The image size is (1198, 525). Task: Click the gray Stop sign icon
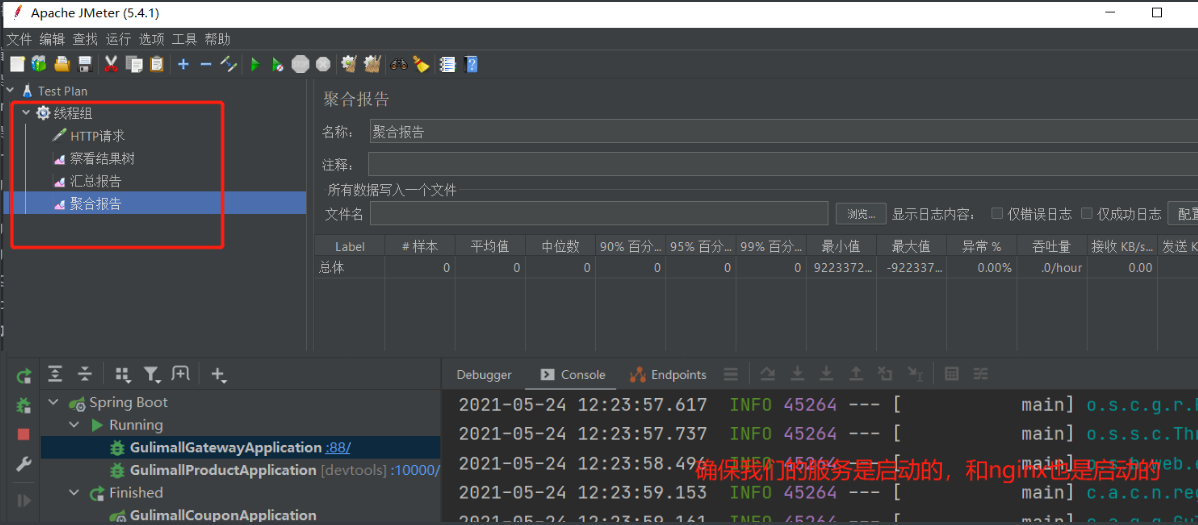pos(300,65)
